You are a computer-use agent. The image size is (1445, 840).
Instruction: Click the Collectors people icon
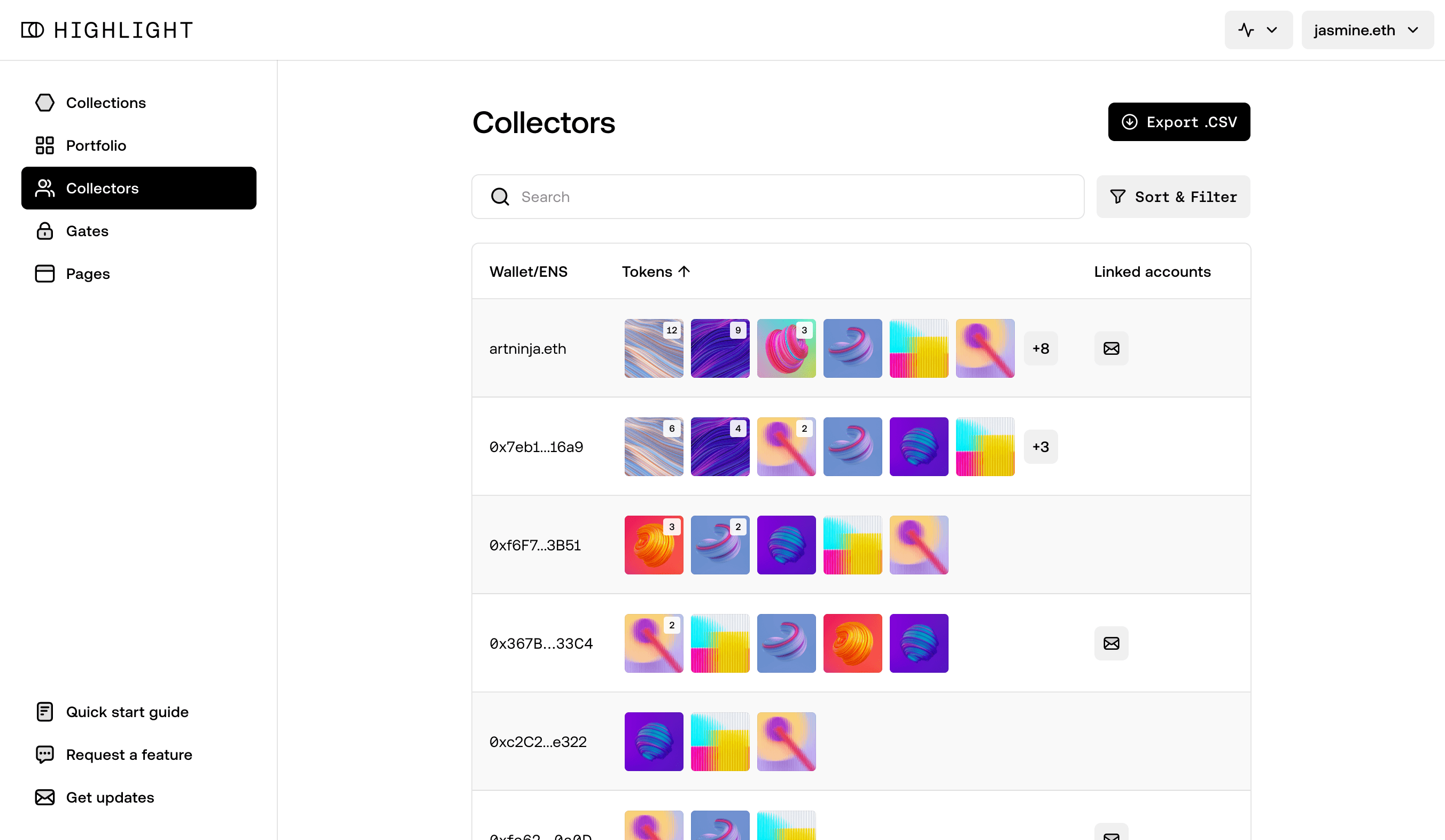click(45, 188)
